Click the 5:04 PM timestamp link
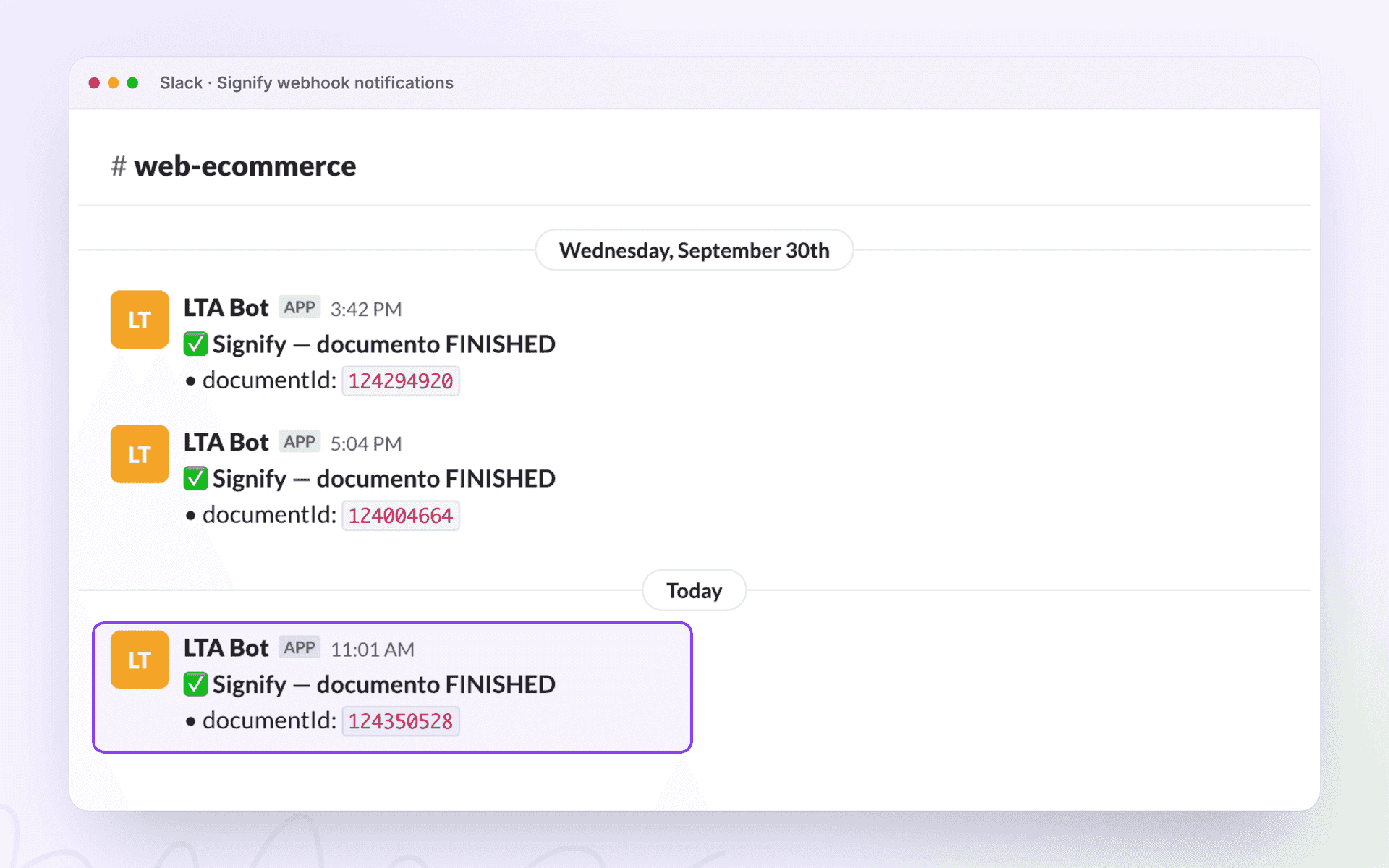1389x868 pixels. [366, 443]
